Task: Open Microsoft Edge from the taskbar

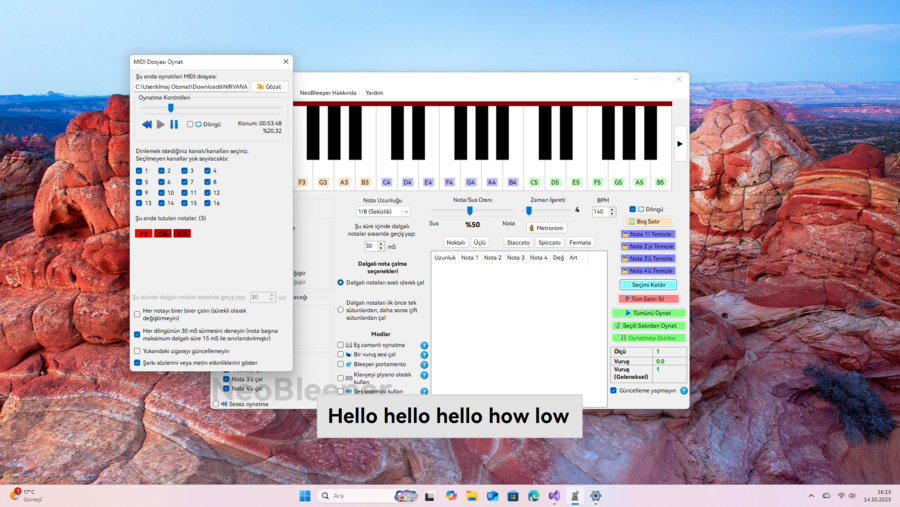Action: [x=534, y=496]
